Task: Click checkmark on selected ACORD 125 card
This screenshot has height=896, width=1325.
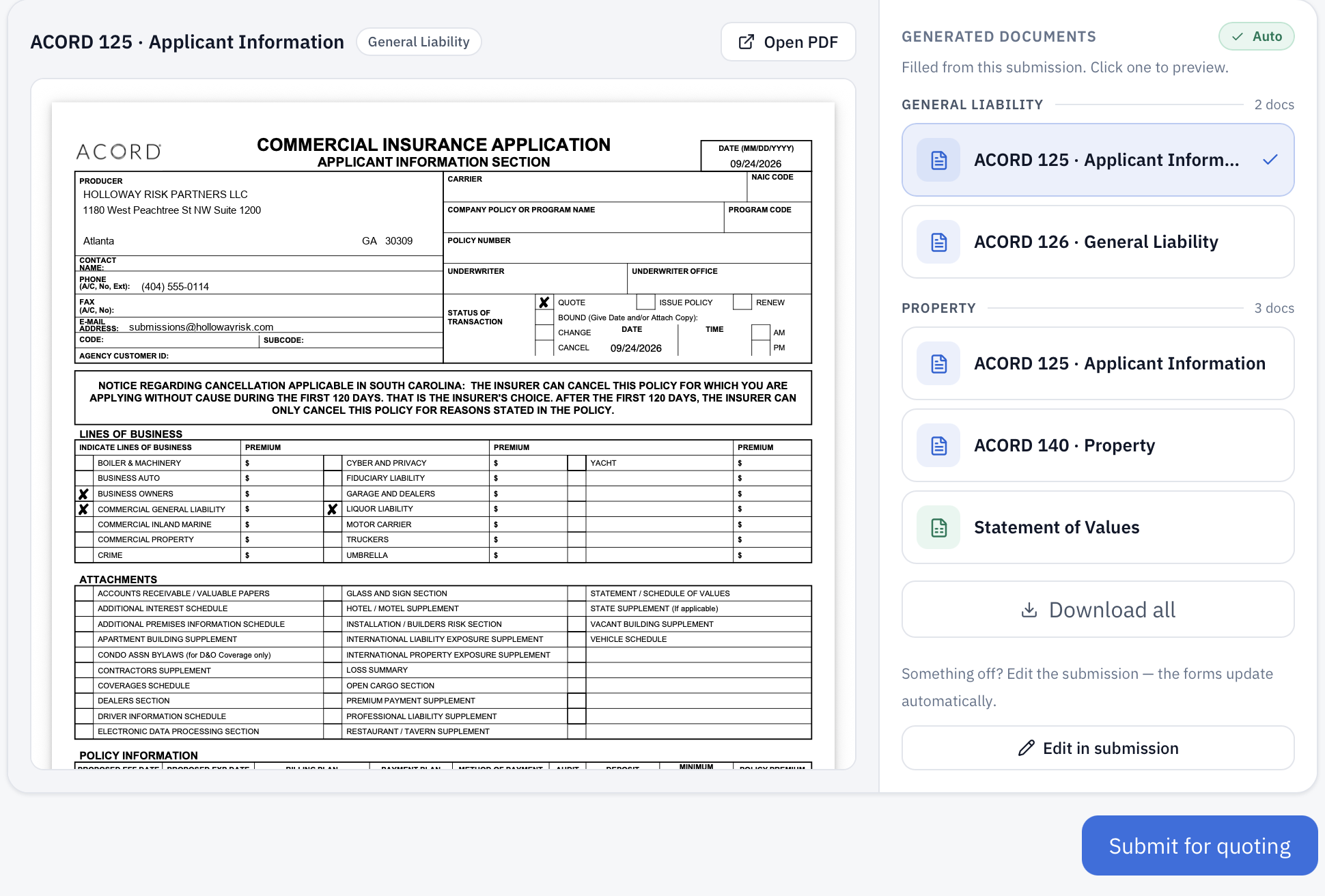Action: (x=1270, y=160)
